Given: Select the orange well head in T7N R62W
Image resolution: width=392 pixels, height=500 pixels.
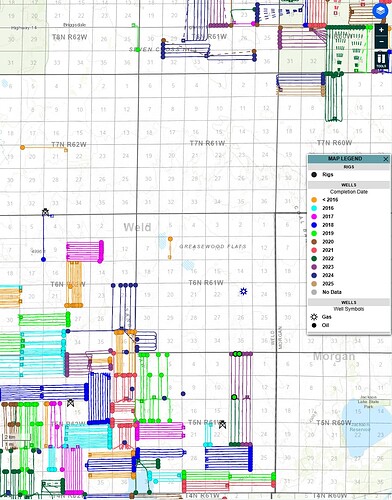Looking at the screenshot, I should coord(22,147).
